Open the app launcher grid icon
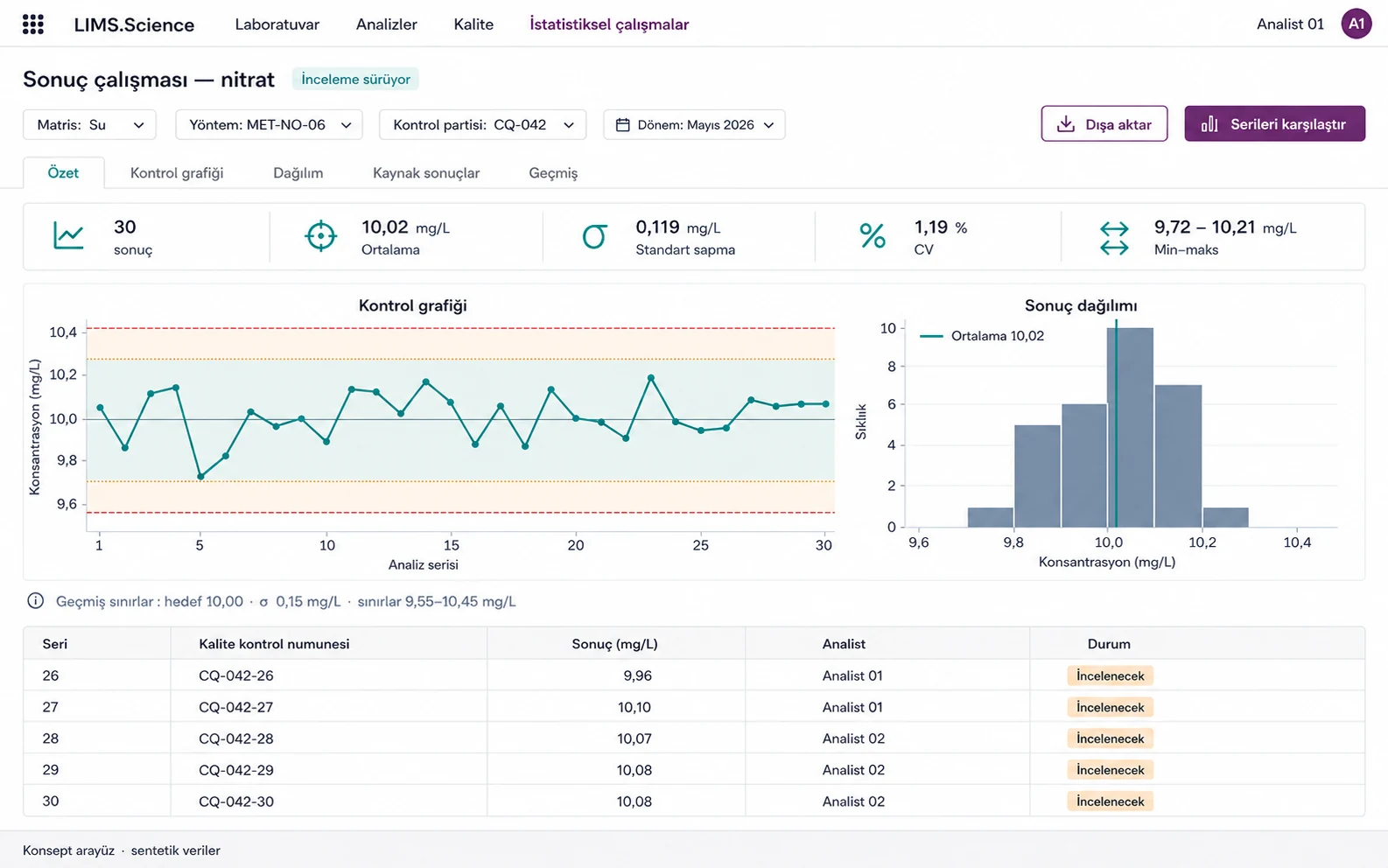Viewport: 1388px width, 868px height. pyautogui.click(x=33, y=24)
